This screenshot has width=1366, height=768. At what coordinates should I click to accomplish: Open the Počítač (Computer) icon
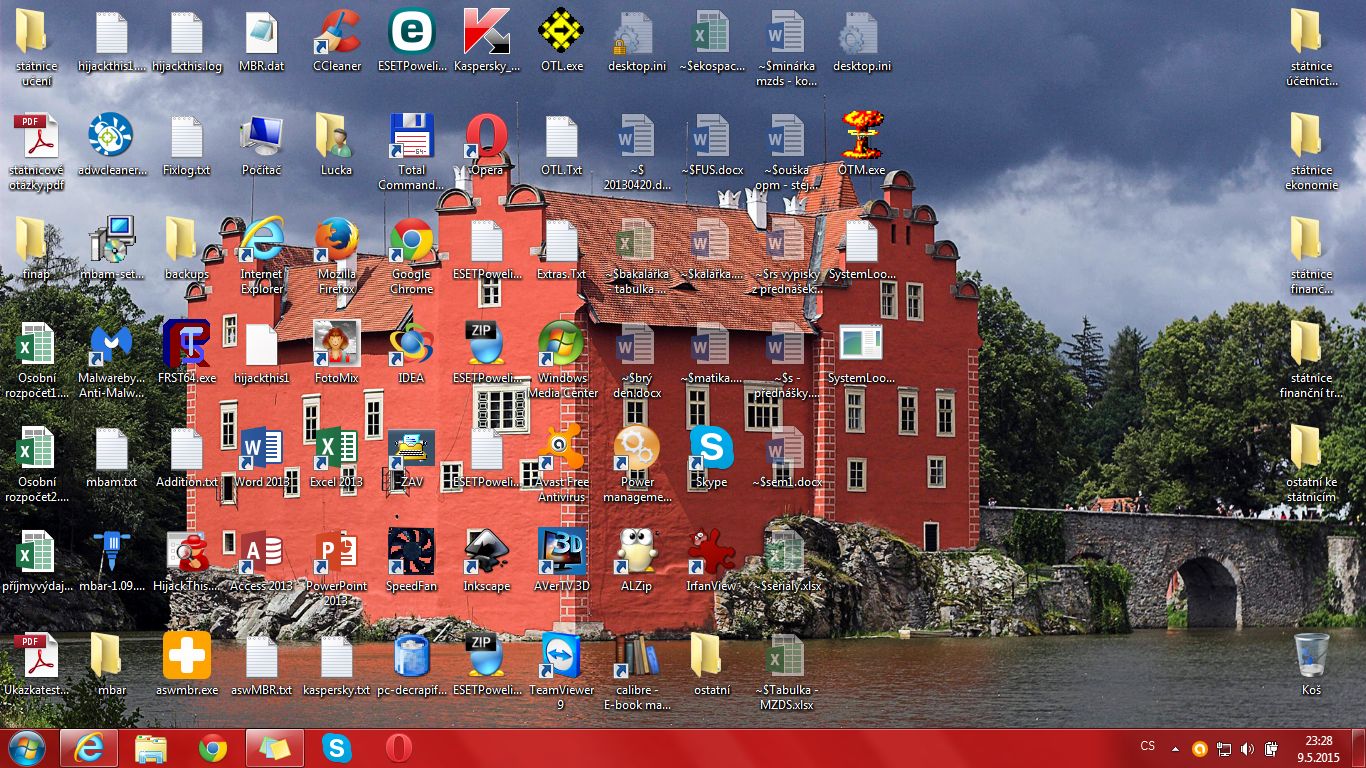(x=261, y=145)
